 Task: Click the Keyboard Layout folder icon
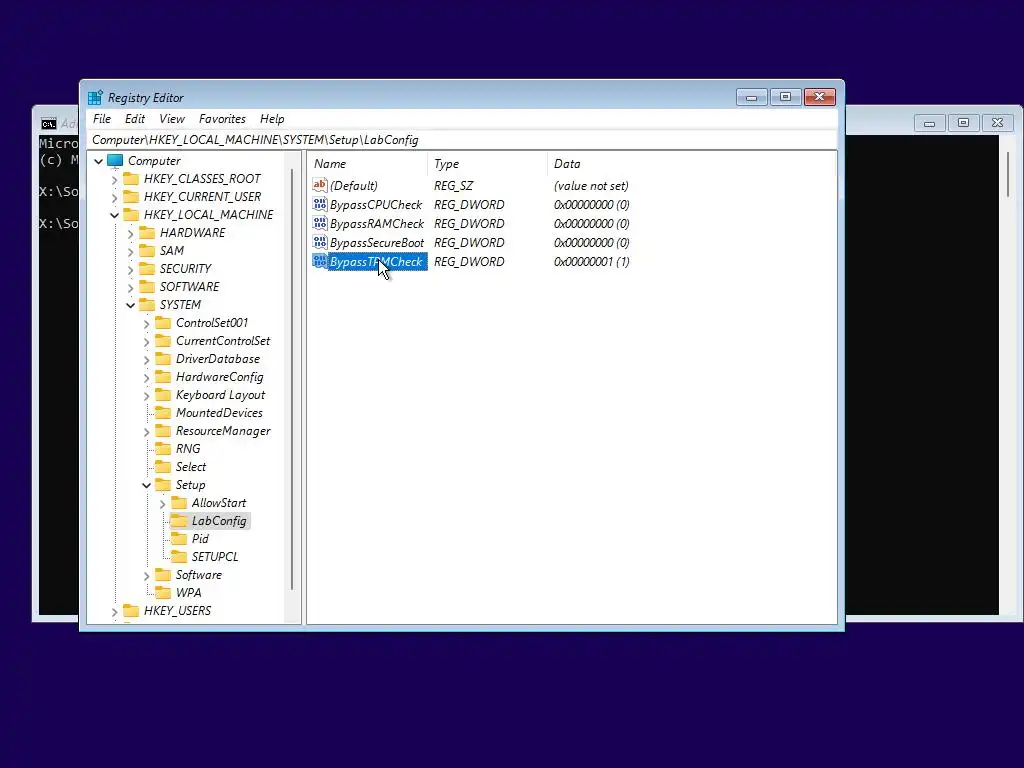pyautogui.click(x=163, y=395)
